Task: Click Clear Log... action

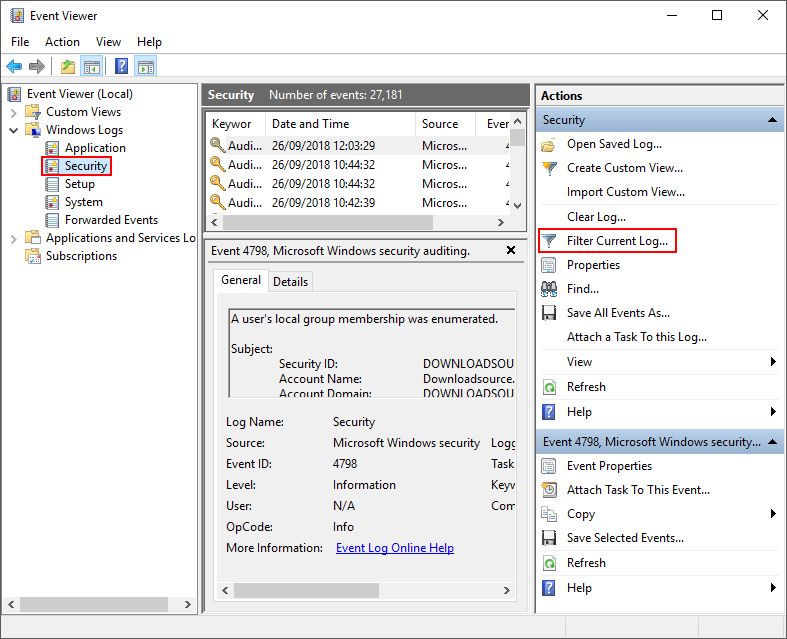Action: click(x=596, y=217)
